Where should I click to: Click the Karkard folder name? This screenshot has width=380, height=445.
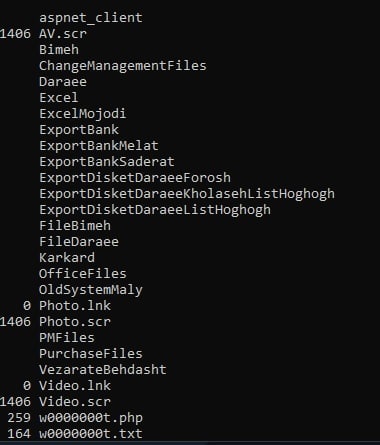(x=67, y=257)
